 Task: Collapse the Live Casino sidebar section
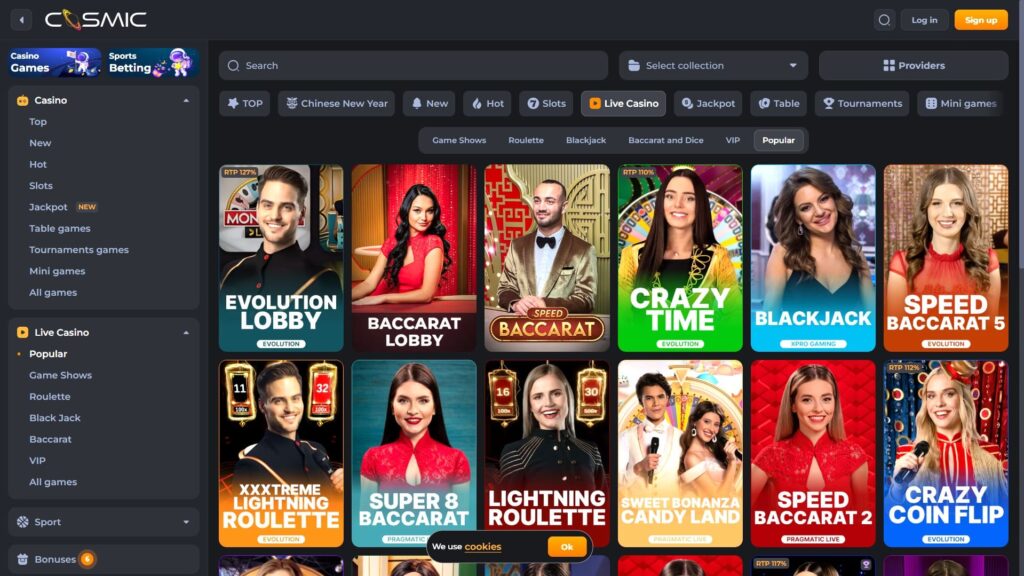(186, 332)
